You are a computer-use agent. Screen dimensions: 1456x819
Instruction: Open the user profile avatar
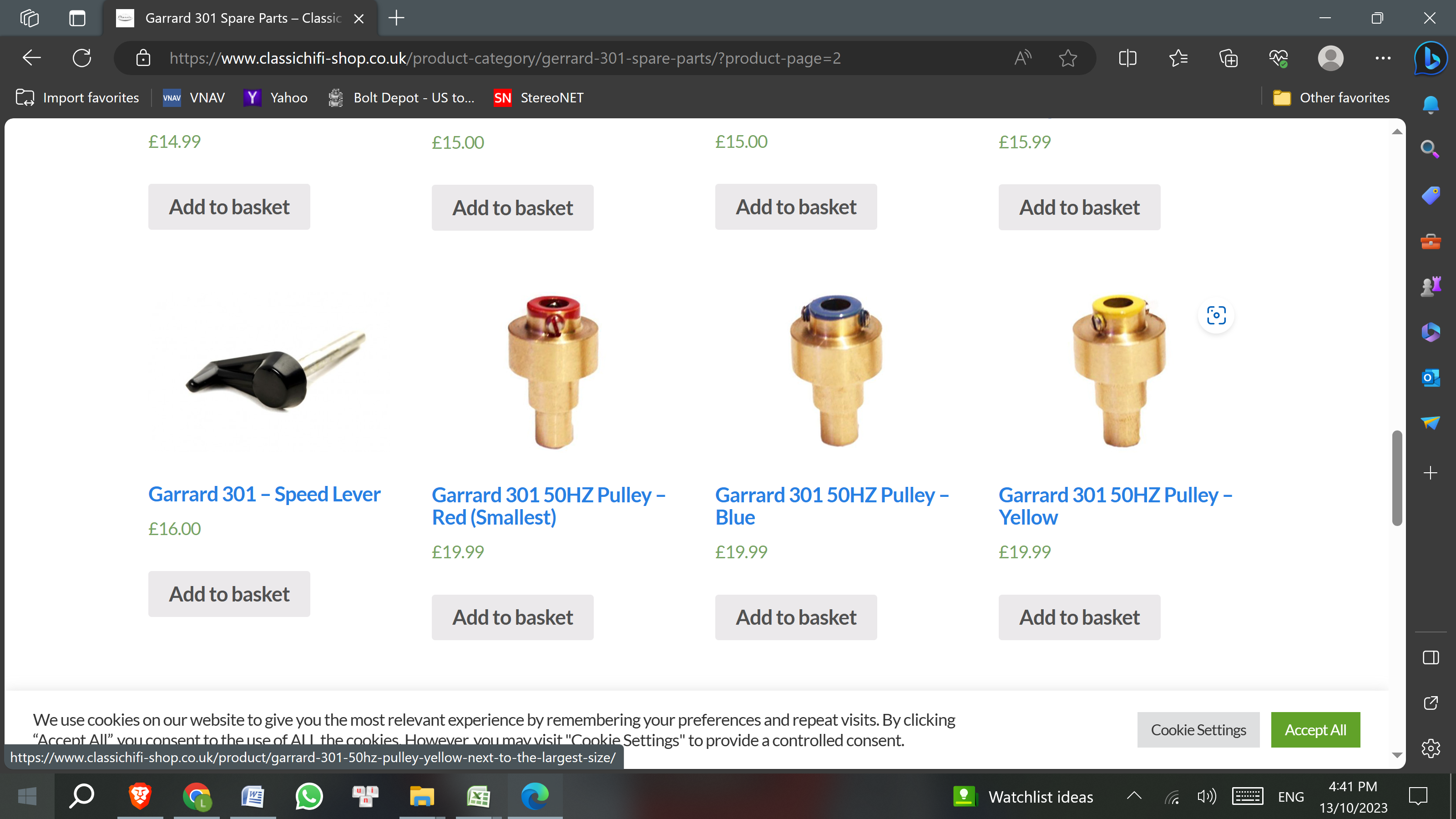tap(1330, 58)
